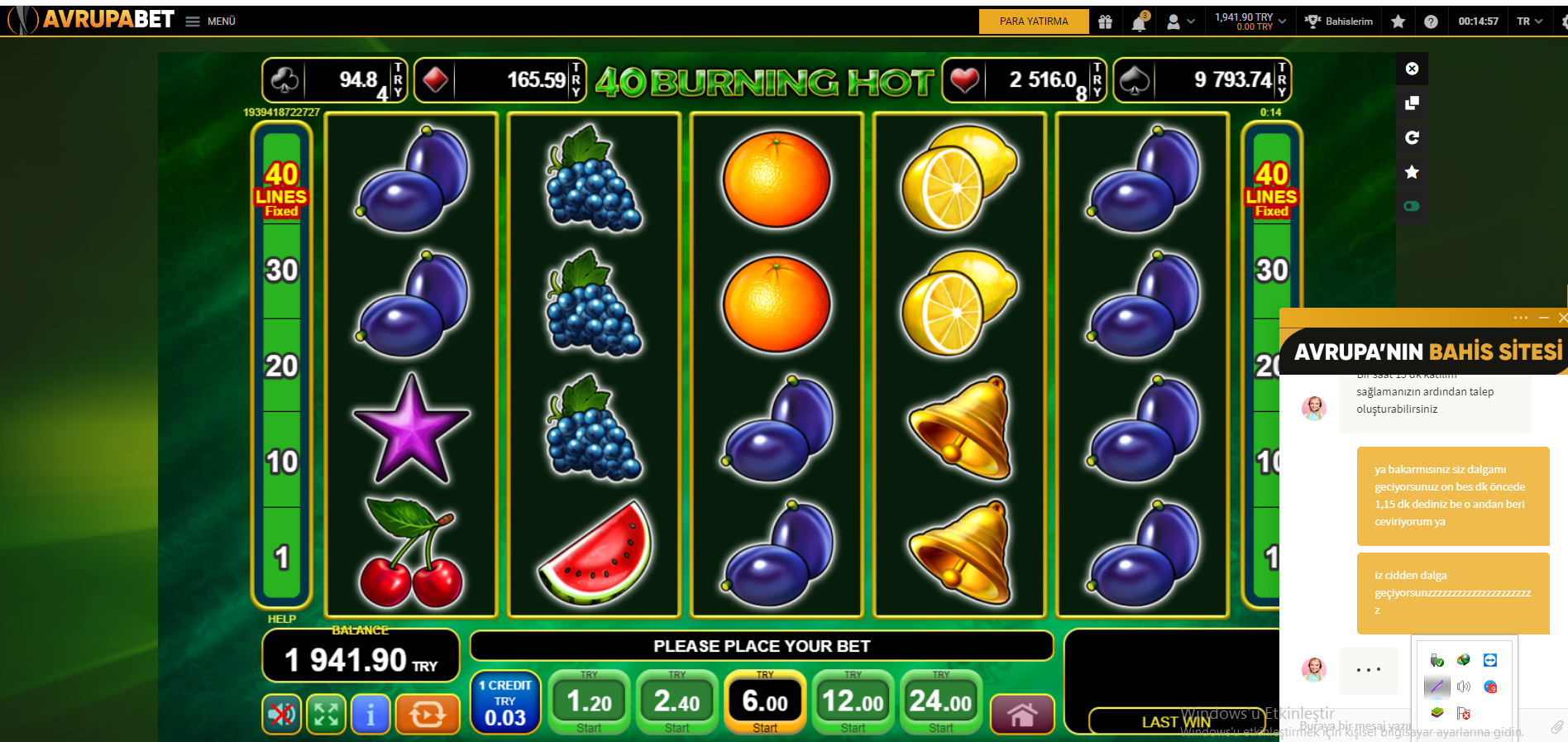Start a spin with 6.00 bet
Screen dimensions: 1568x742
click(765, 702)
